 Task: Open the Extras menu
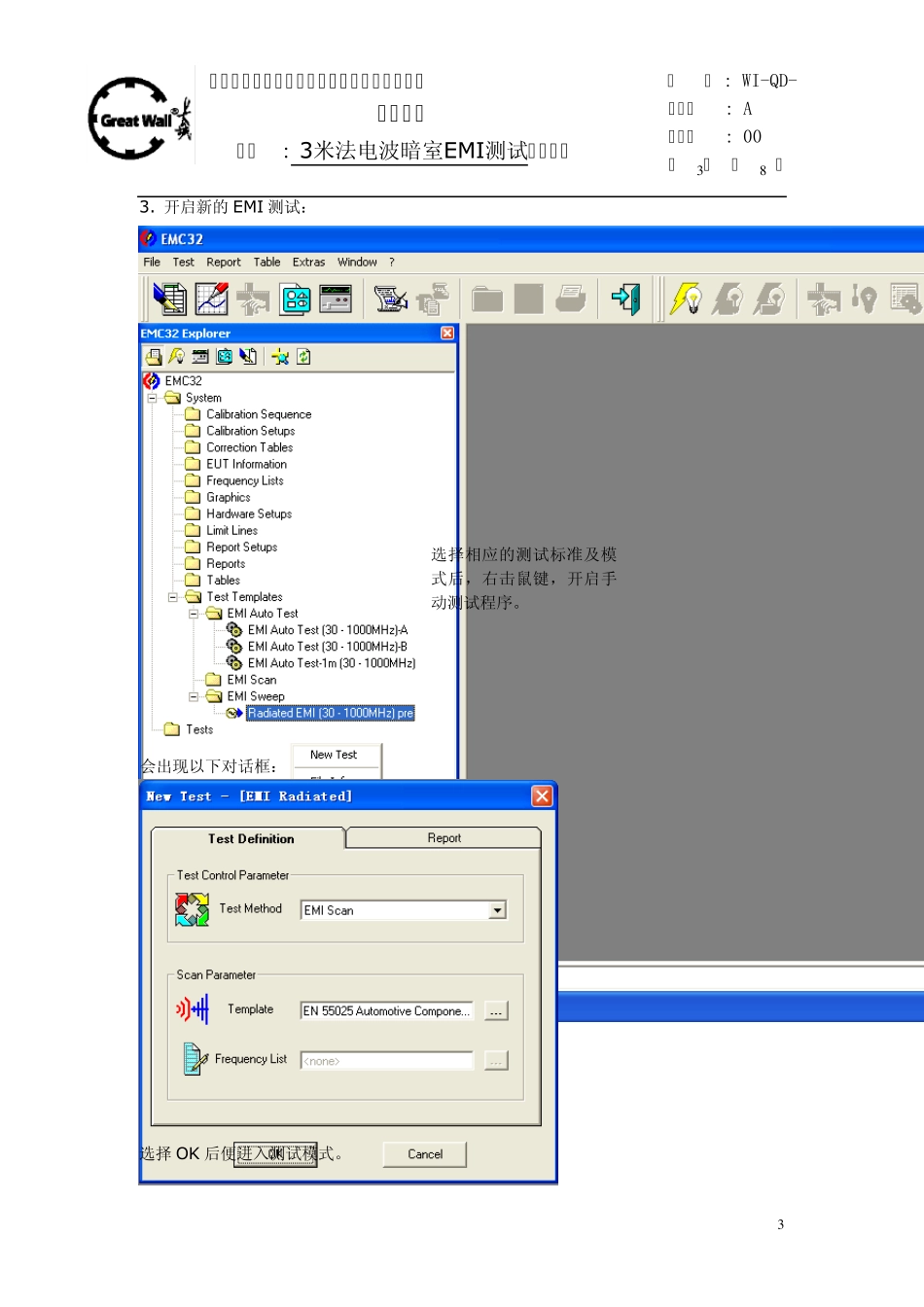pos(308,263)
